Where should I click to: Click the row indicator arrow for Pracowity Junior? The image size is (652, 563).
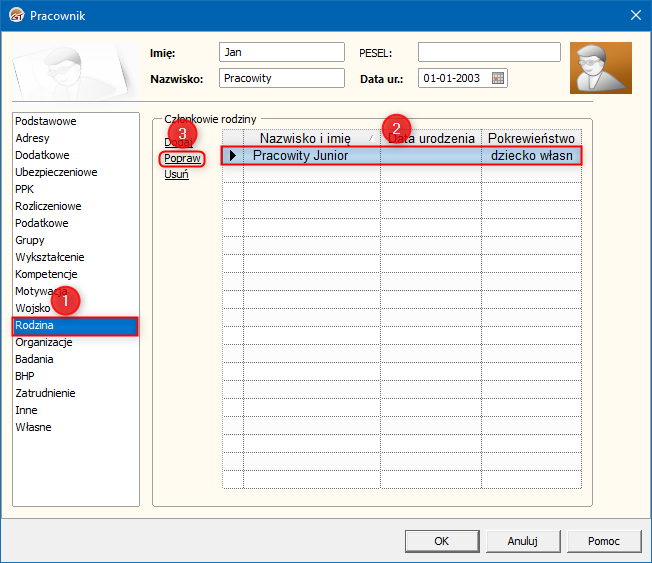pyautogui.click(x=232, y=156)
